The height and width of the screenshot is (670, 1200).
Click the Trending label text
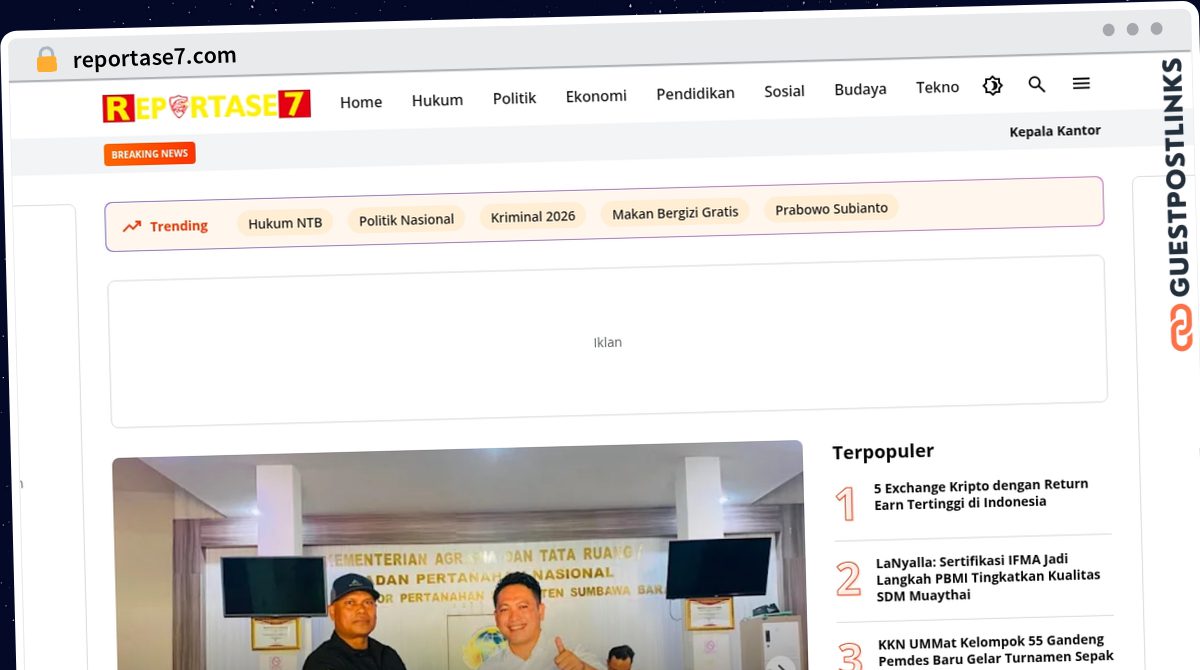pyautogui.click(x=179, y=226)
